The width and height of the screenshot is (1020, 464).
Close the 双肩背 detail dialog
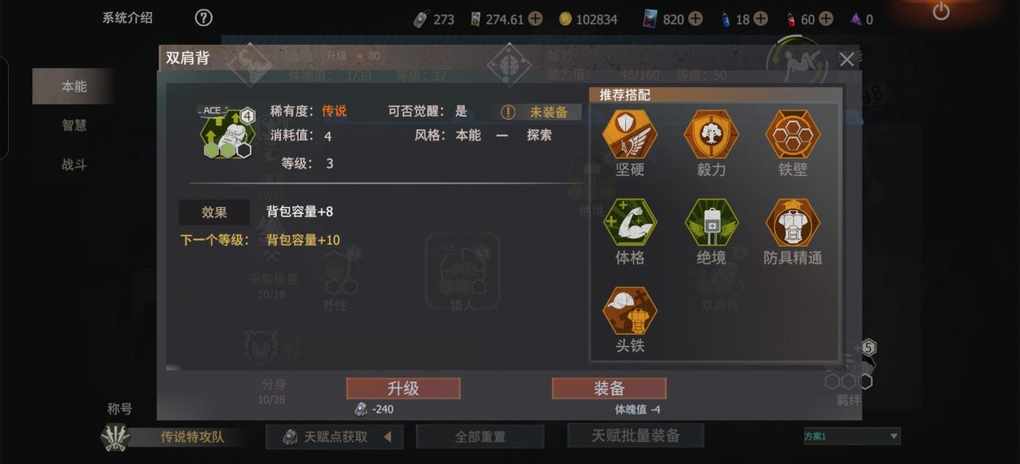(846, 60)
